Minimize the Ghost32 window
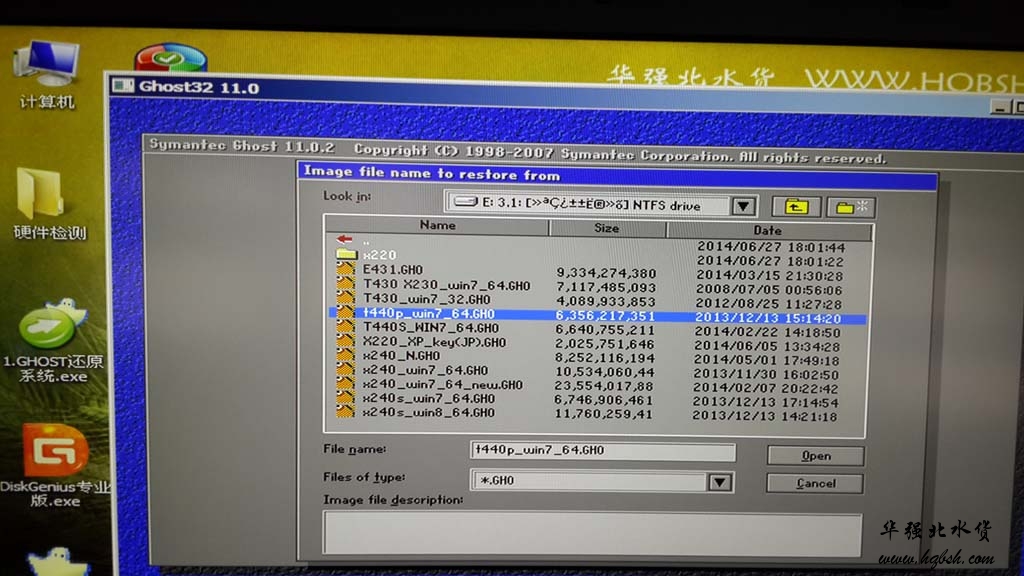 click(999, 107)
